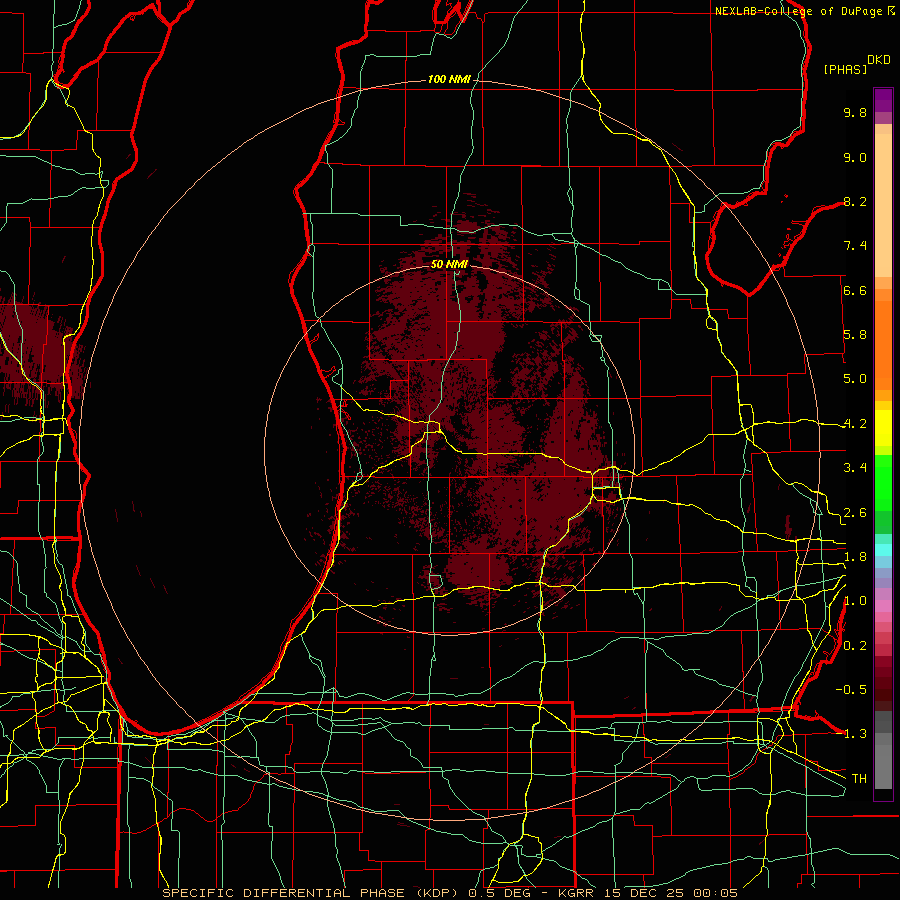This screenshot has height=900, width=900.
Task: Click the 6.6 scale value
Action: tap(855, 290)
